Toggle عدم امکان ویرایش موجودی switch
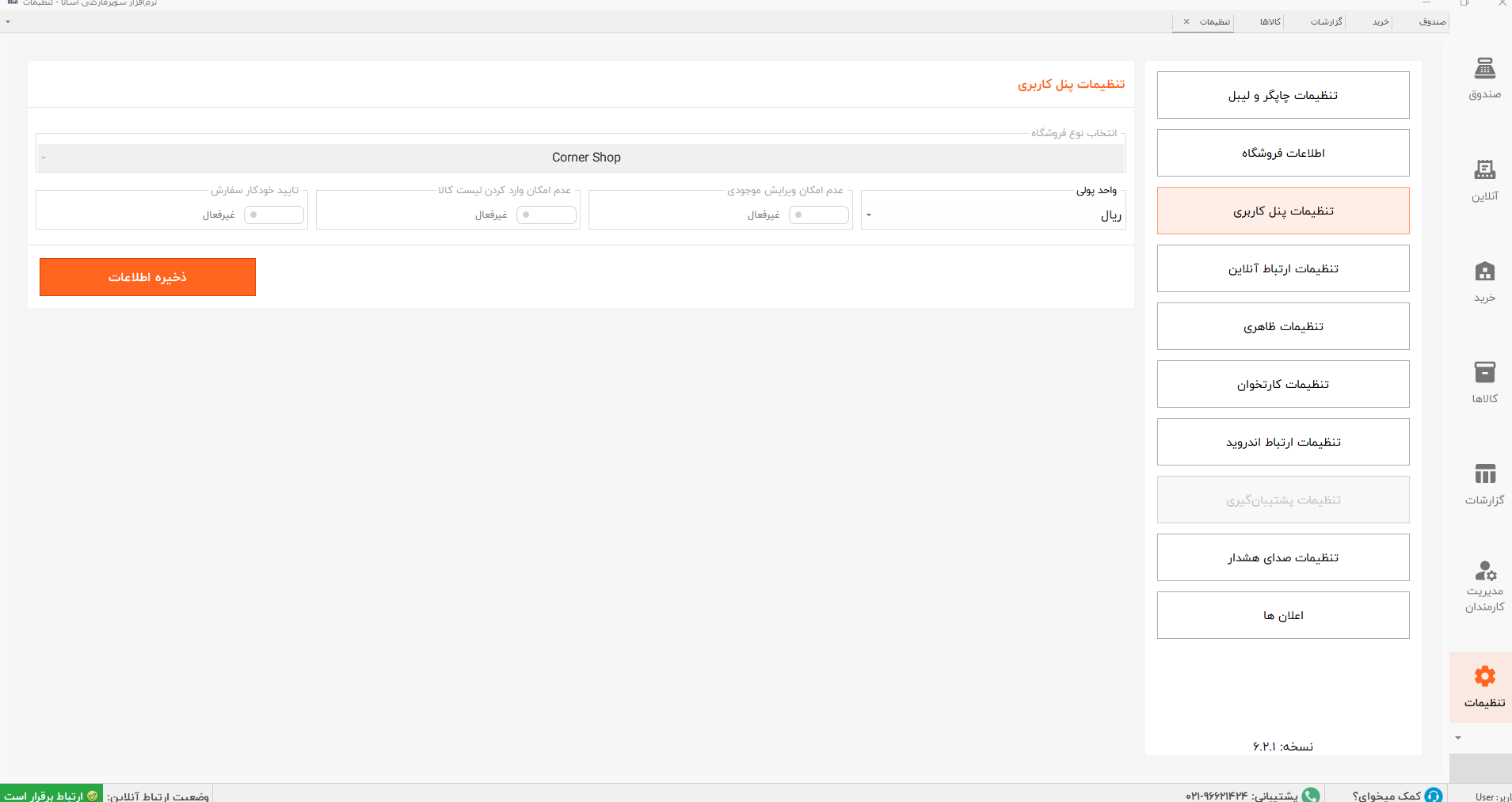This screenshot has width=1512, height=802. 818,215
